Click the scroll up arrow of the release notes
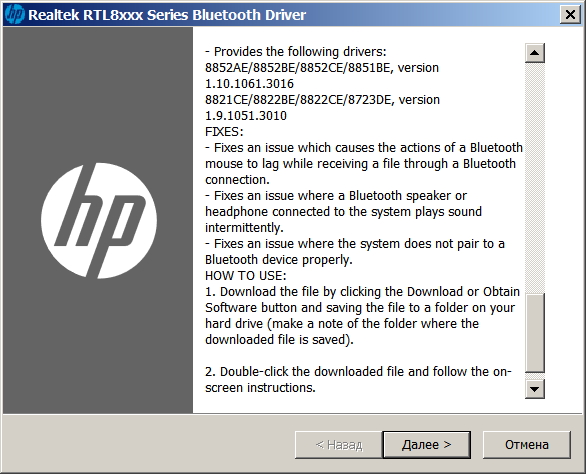 coord(534,53)
